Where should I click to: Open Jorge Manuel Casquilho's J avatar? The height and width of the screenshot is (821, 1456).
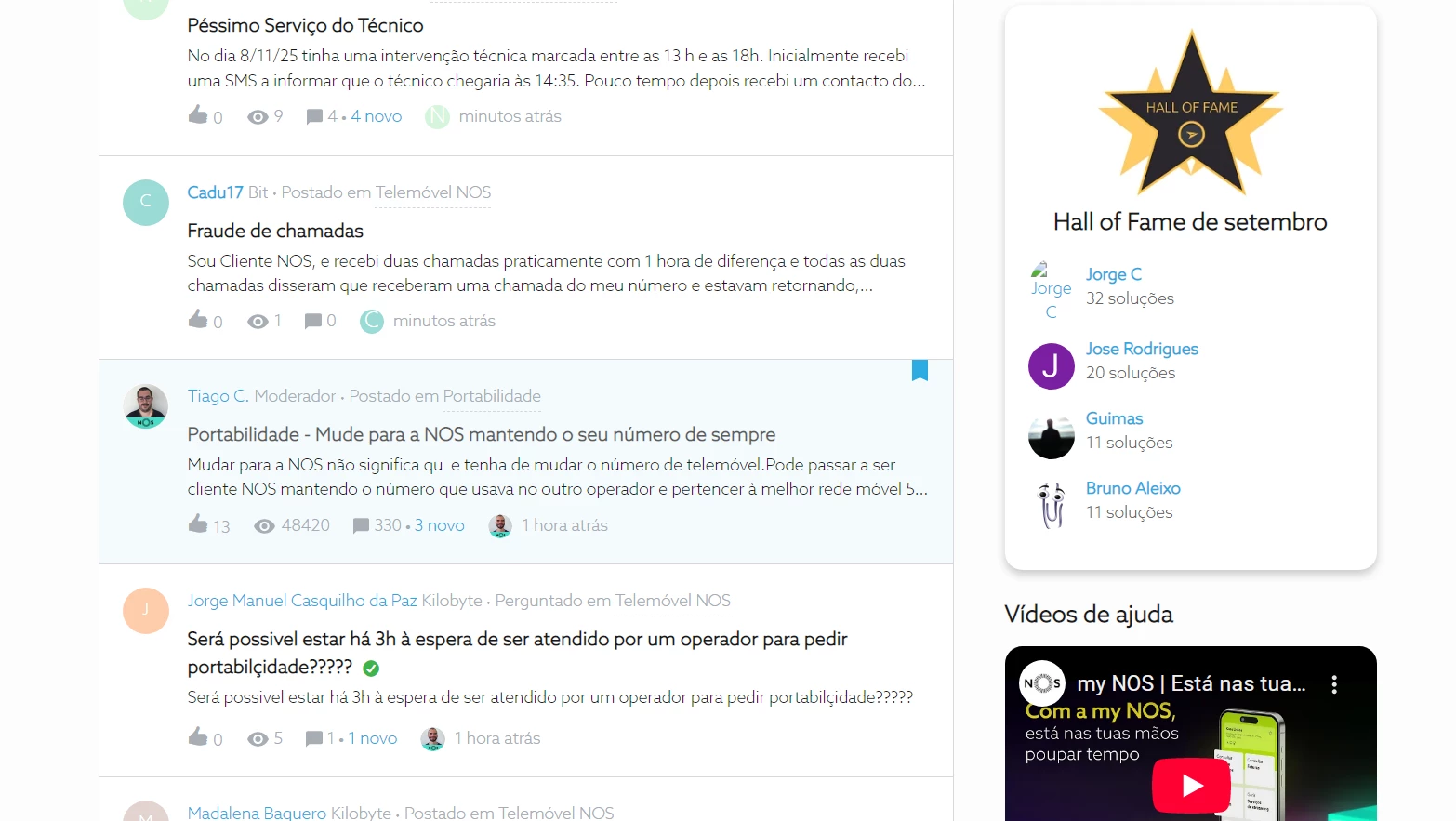146,611
